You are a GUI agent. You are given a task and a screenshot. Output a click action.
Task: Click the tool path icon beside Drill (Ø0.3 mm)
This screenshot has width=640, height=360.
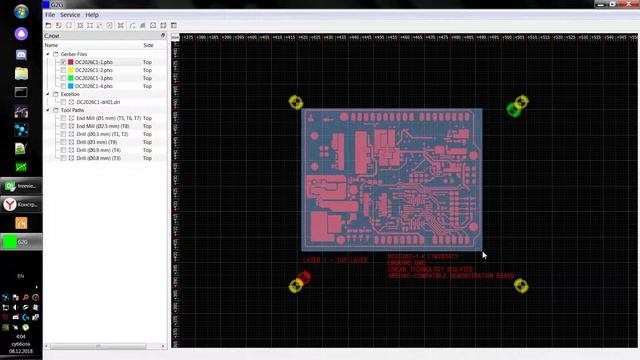click(71, 134)
